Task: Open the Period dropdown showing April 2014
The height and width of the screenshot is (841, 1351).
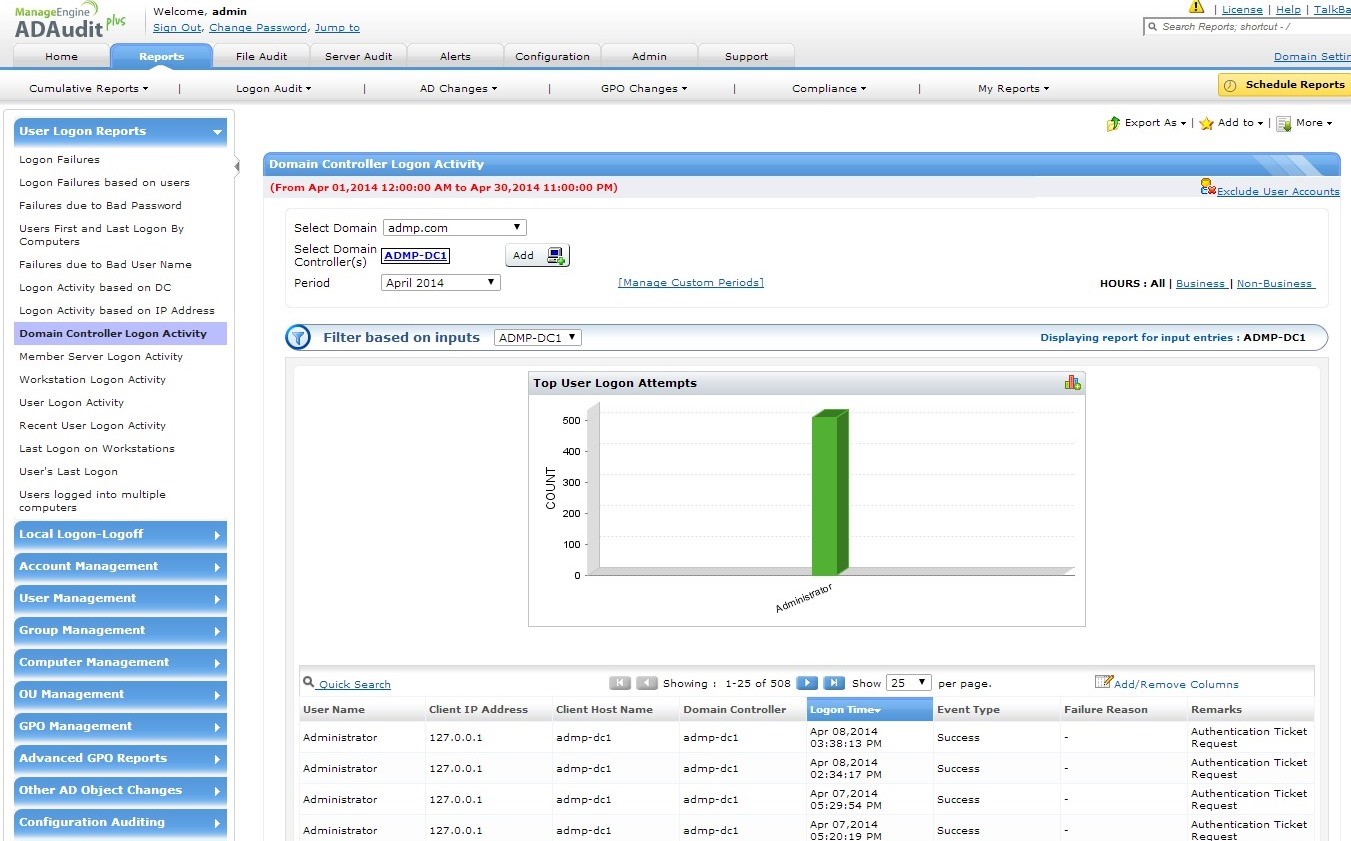Action: [441, 283]
